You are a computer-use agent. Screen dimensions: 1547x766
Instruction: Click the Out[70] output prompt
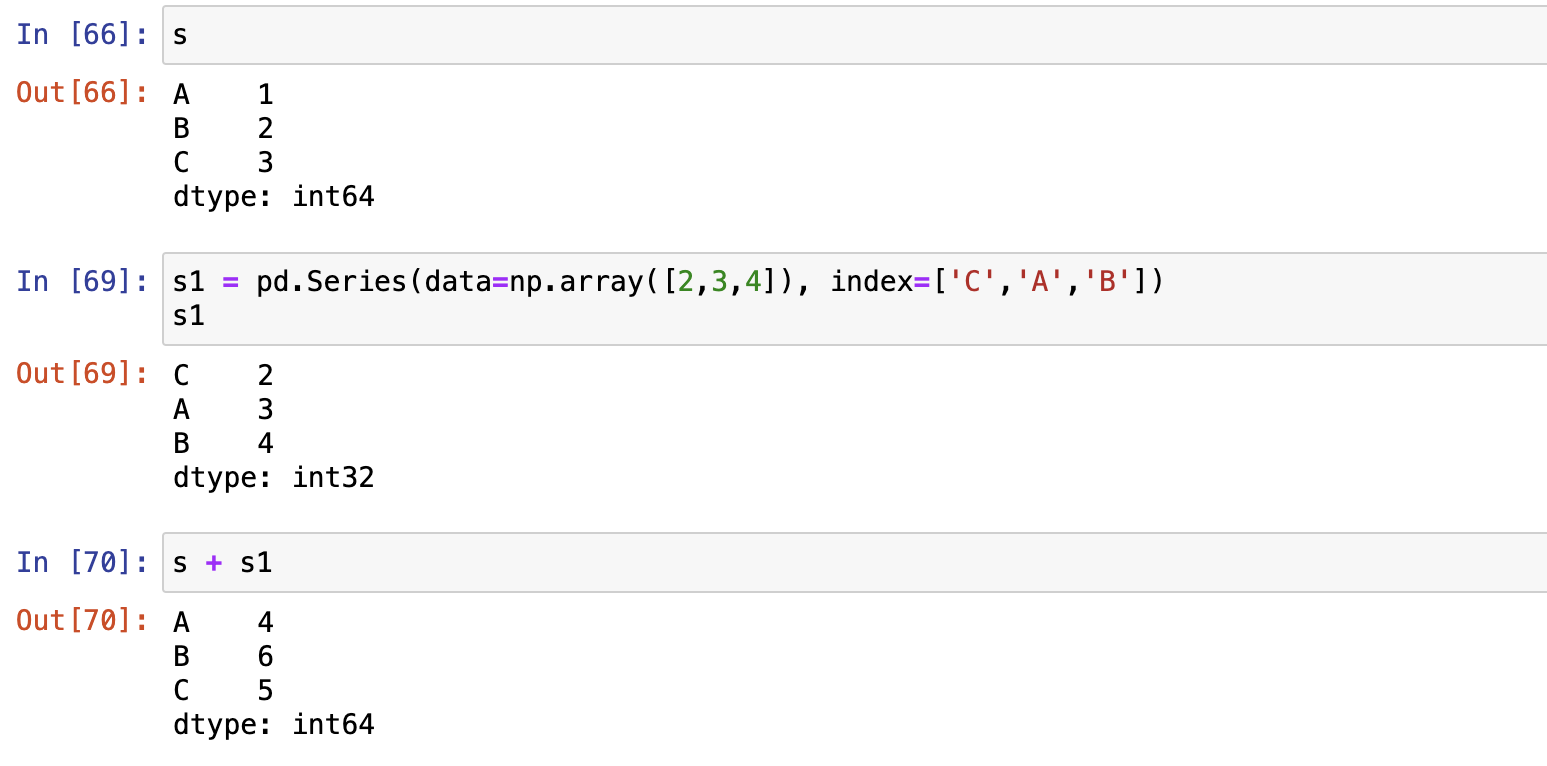(x=82, y=621)
